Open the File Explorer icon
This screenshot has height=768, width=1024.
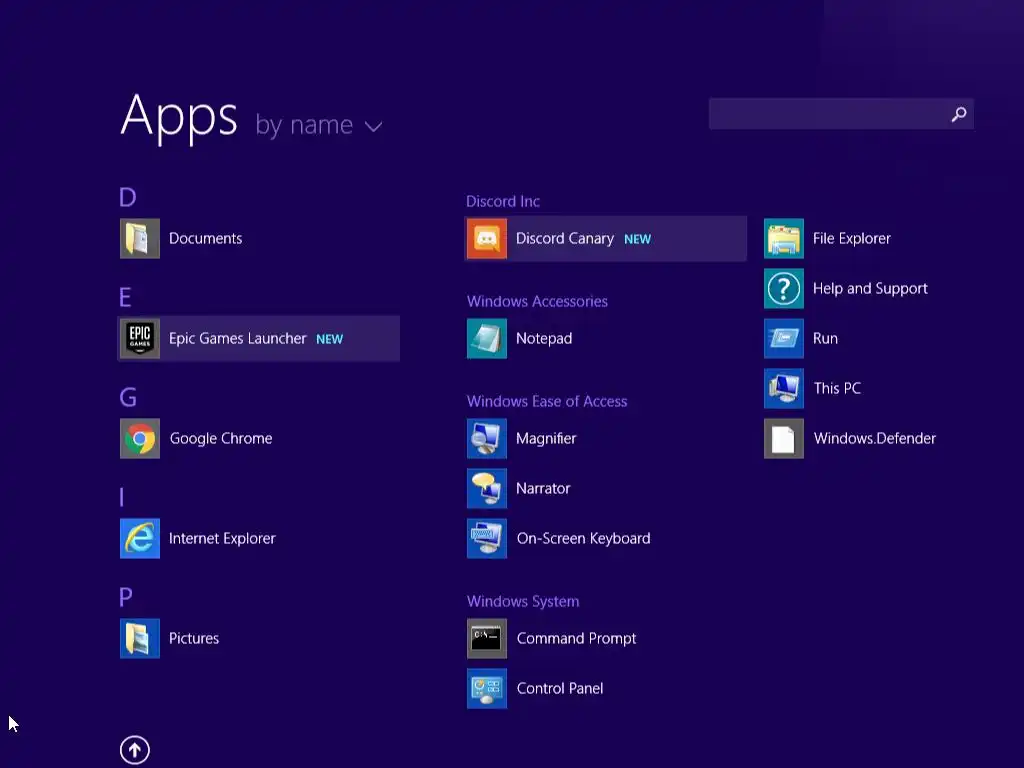(784, 238)
